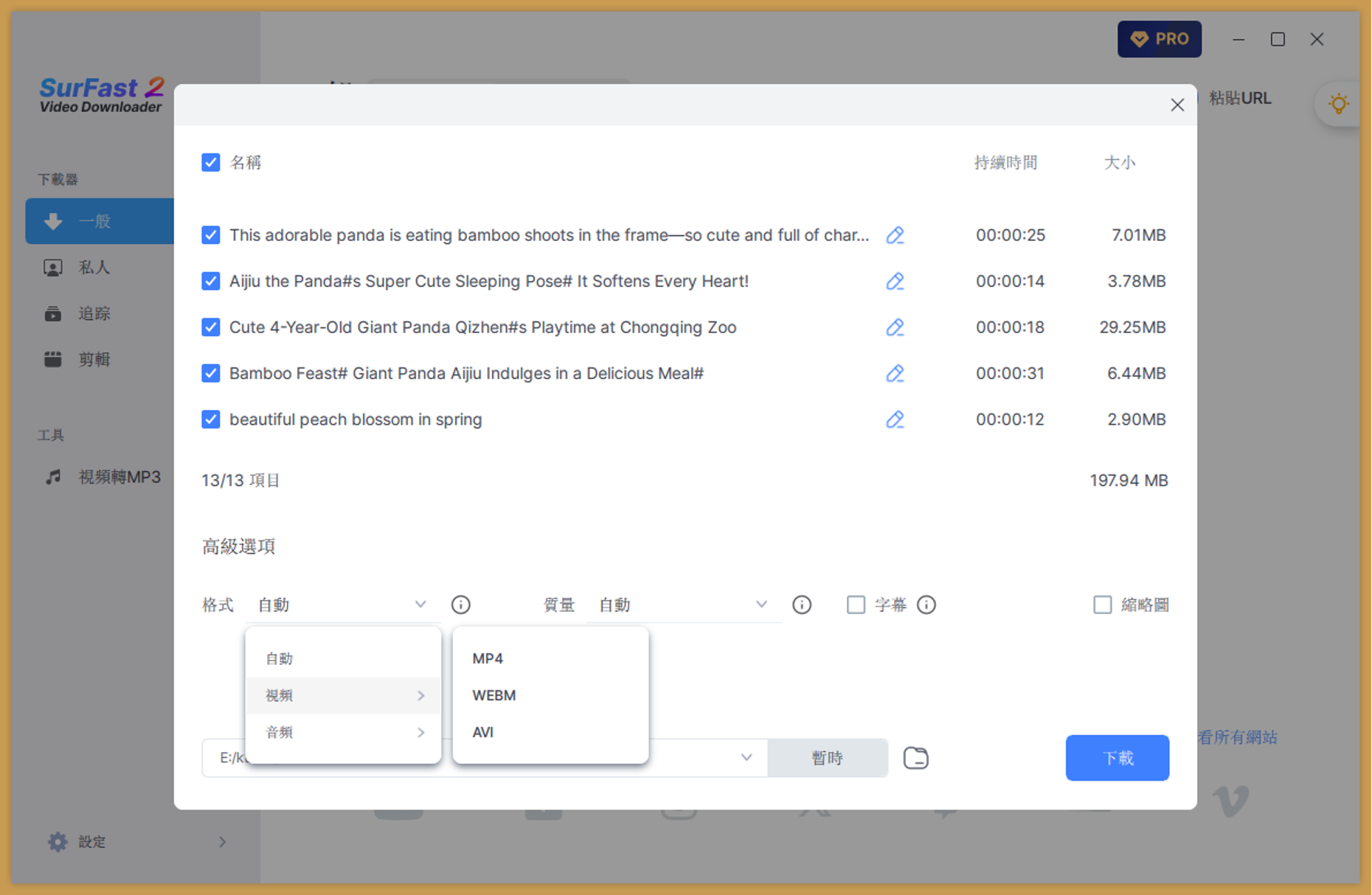Click the lightbulb tips icon
This screenshot has width=1372, height=895.
coord(1338,103)
